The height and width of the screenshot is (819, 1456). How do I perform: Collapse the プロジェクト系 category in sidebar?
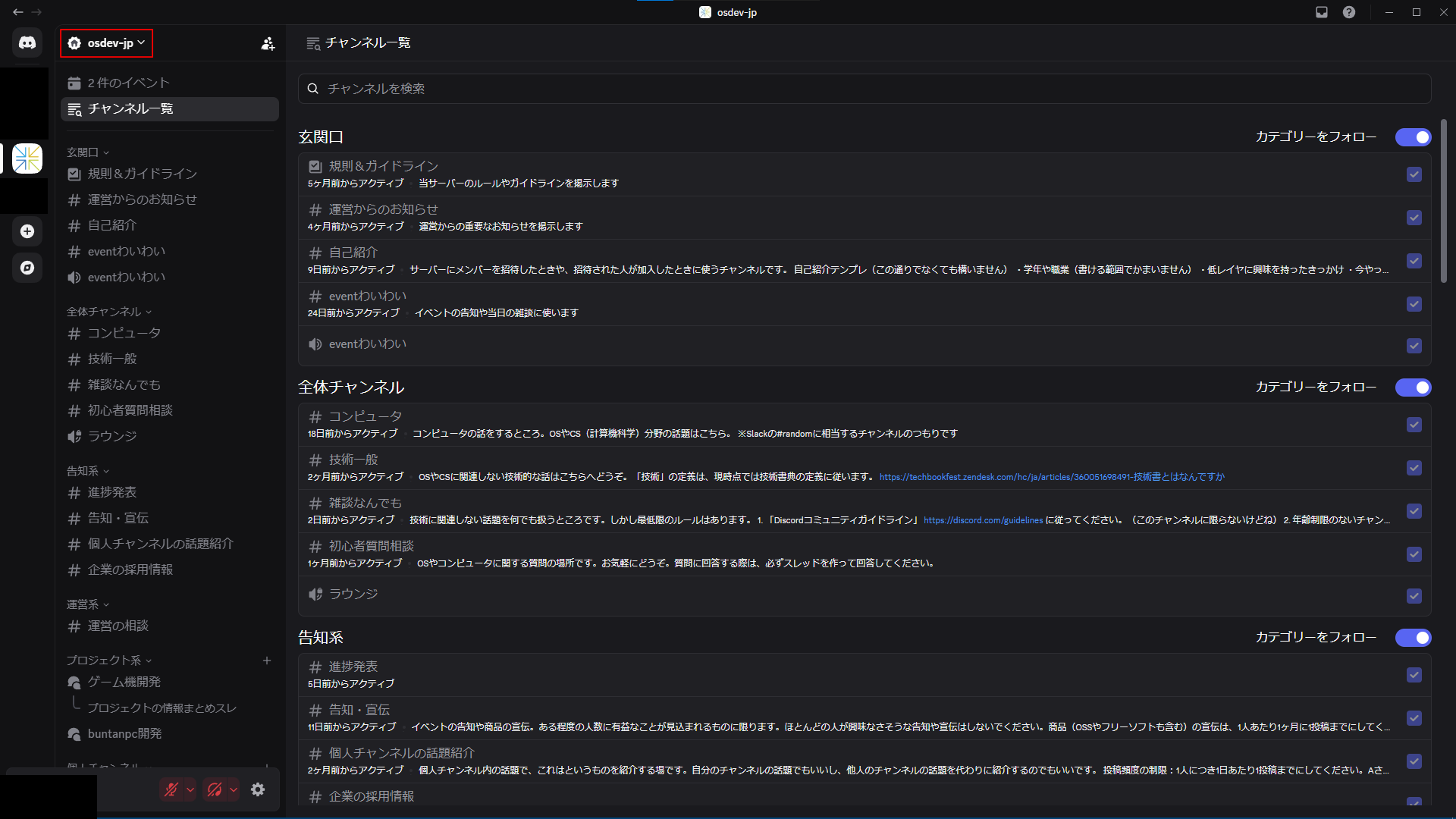(x=109, y=661)
